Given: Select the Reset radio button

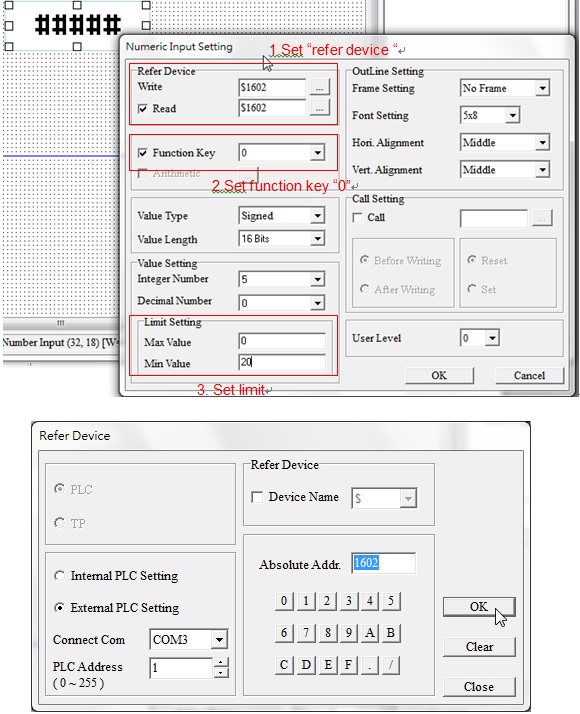Looking at the screenshot, I should tap(472, 260).
